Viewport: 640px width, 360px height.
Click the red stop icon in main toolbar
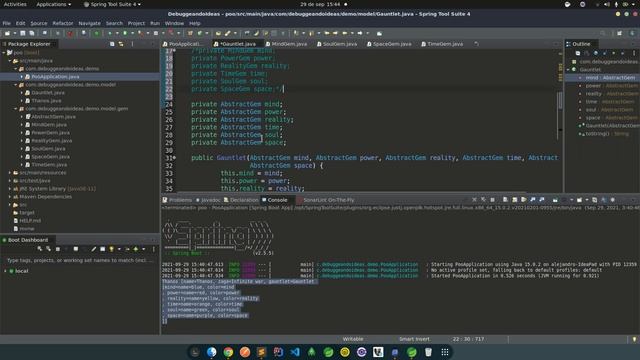coord(70,33)
